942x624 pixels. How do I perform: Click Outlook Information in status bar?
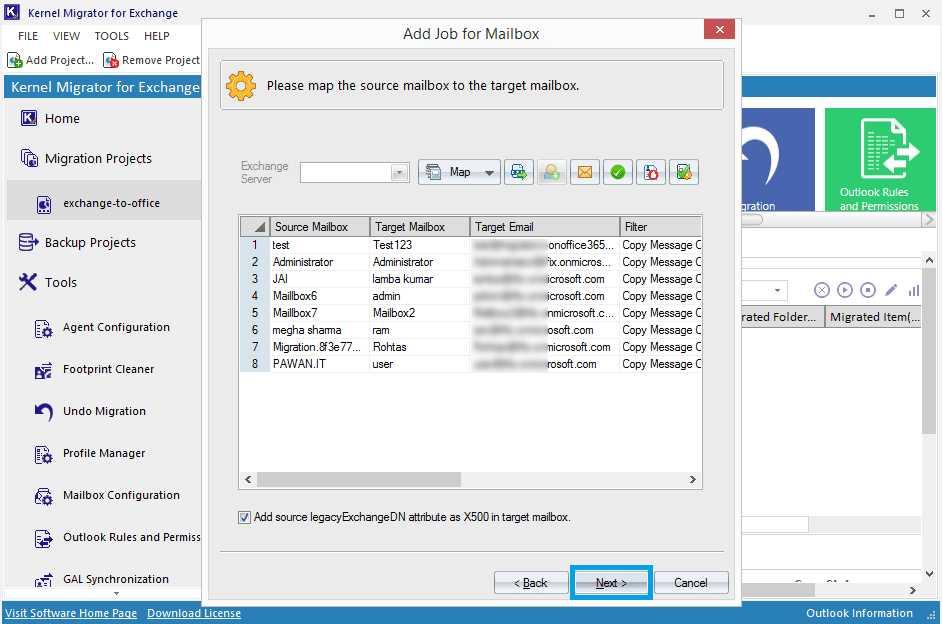click(x=859, y=613)
